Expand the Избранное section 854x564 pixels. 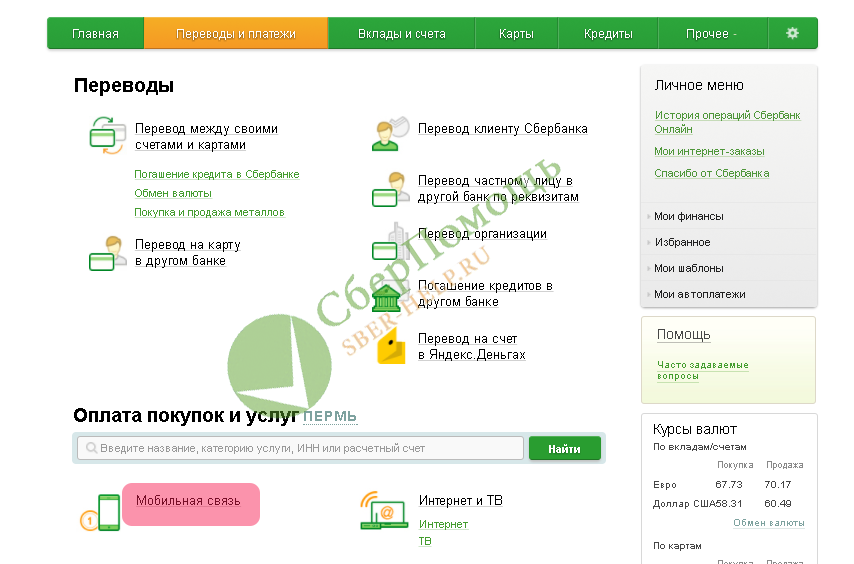(x=682, y=242)
